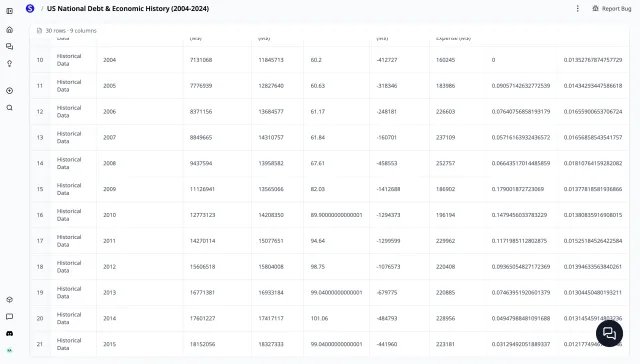Select row number 12

coord(40,111)
